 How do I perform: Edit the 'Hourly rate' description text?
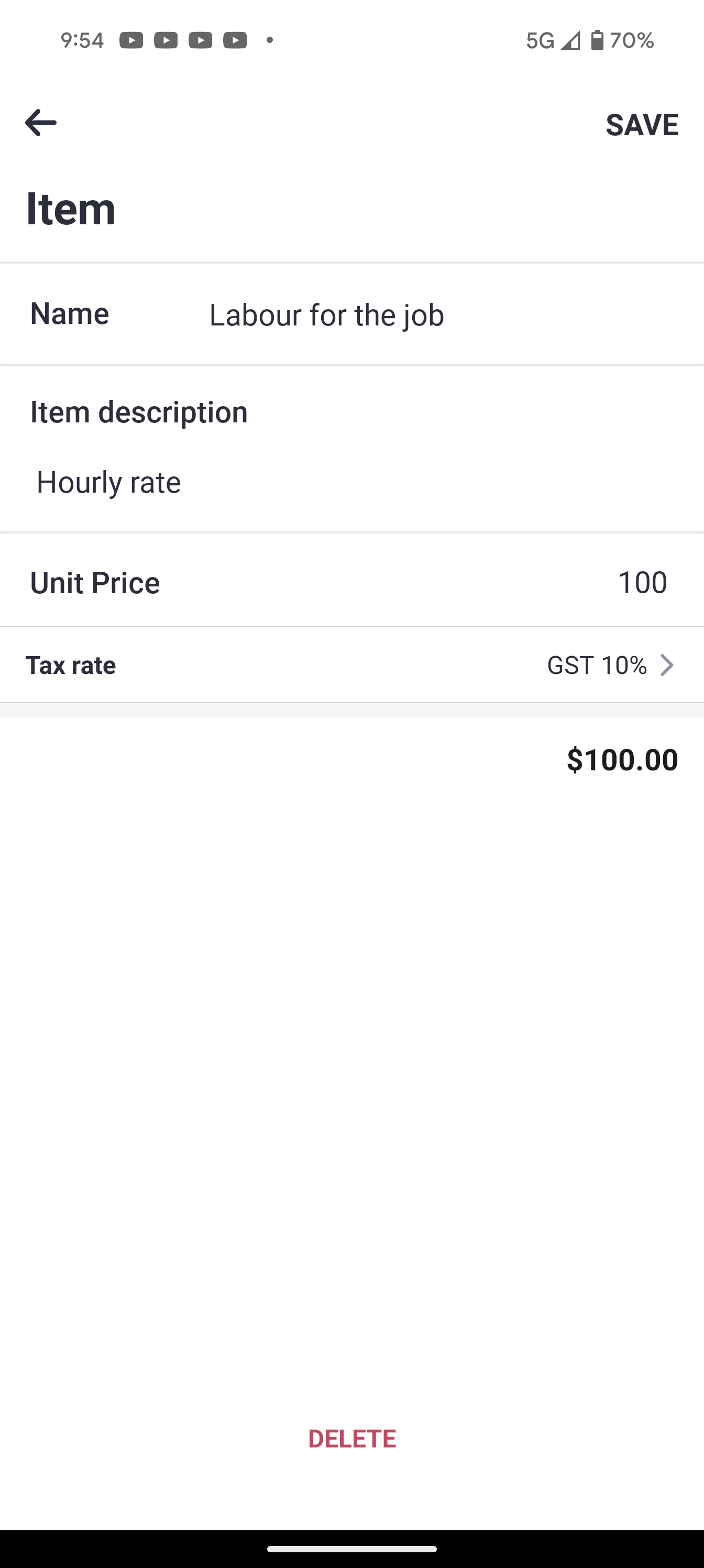(x=109, y=482)
